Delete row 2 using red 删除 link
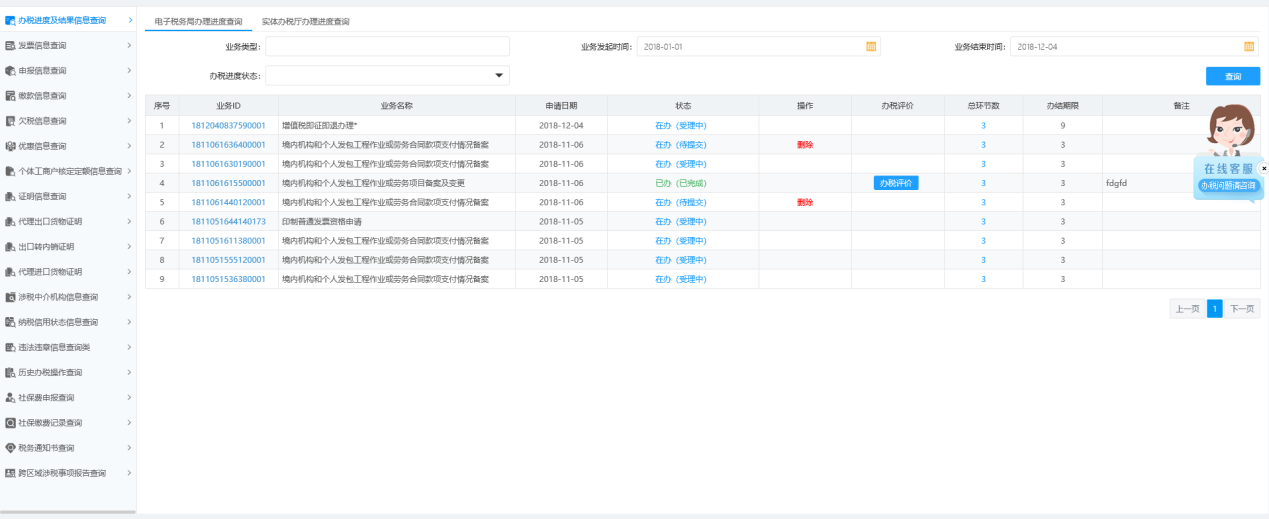 tap(805, 145)
